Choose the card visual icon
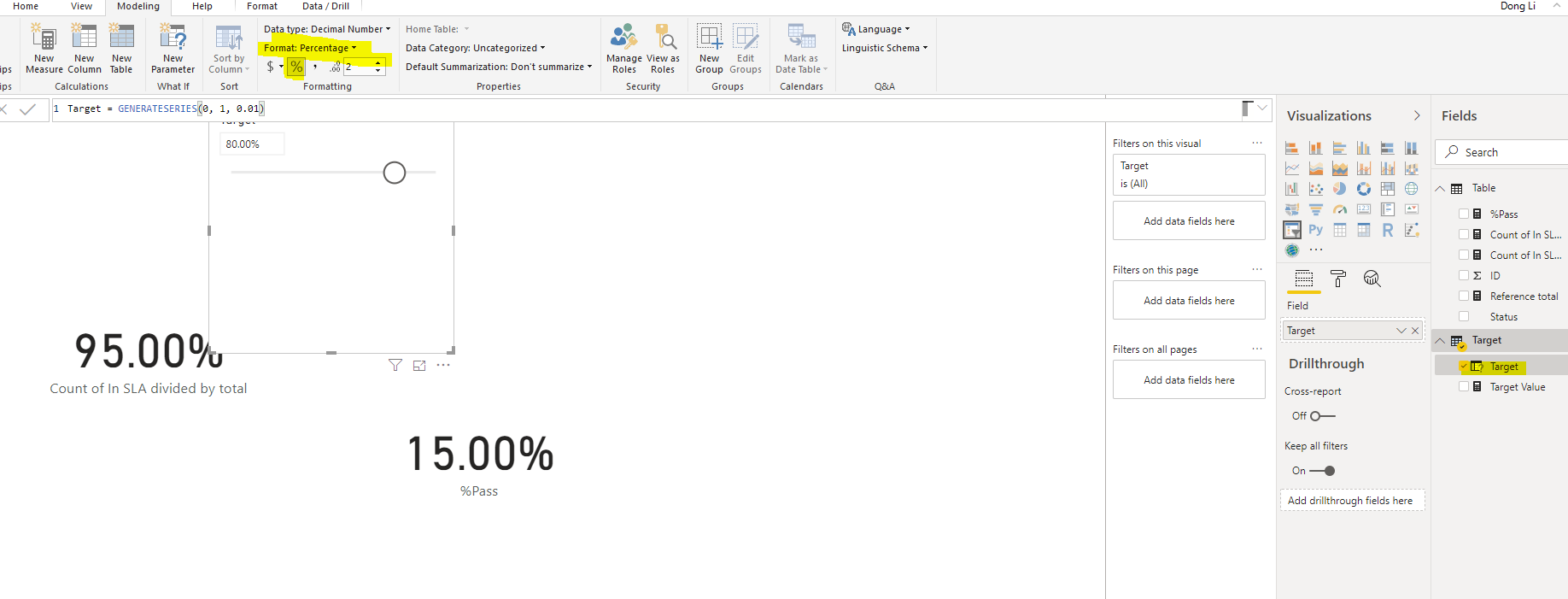The height and width of the screenshot is (599, 1568). click(x=1363, y=209)
